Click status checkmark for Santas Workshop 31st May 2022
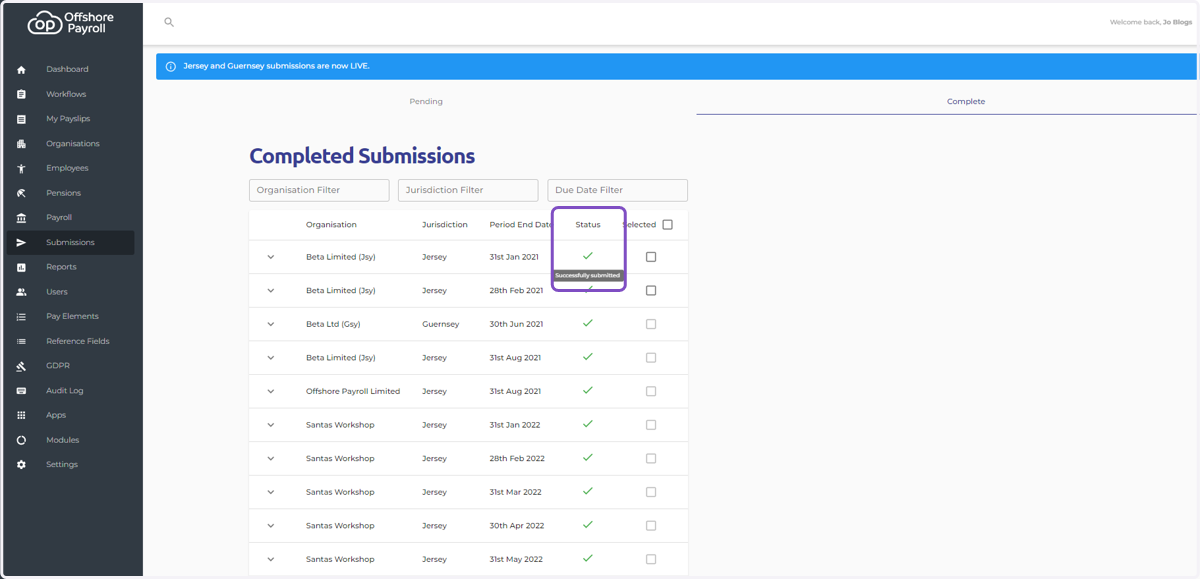This screenshot has height=579, width=1200. [588, 558]
